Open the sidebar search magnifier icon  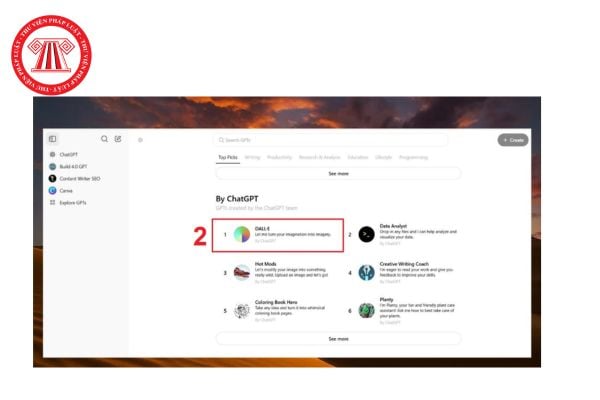pyautogui.click(x=104, y=139)
